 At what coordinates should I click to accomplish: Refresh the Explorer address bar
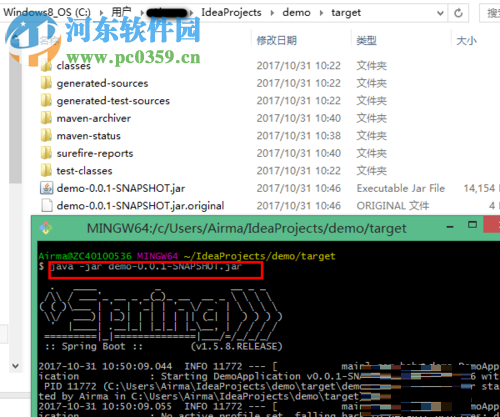(x=458, y=13)
